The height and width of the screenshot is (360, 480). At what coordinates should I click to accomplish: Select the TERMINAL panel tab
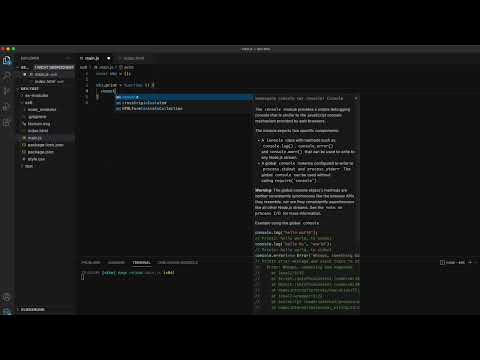click(141, 263)
